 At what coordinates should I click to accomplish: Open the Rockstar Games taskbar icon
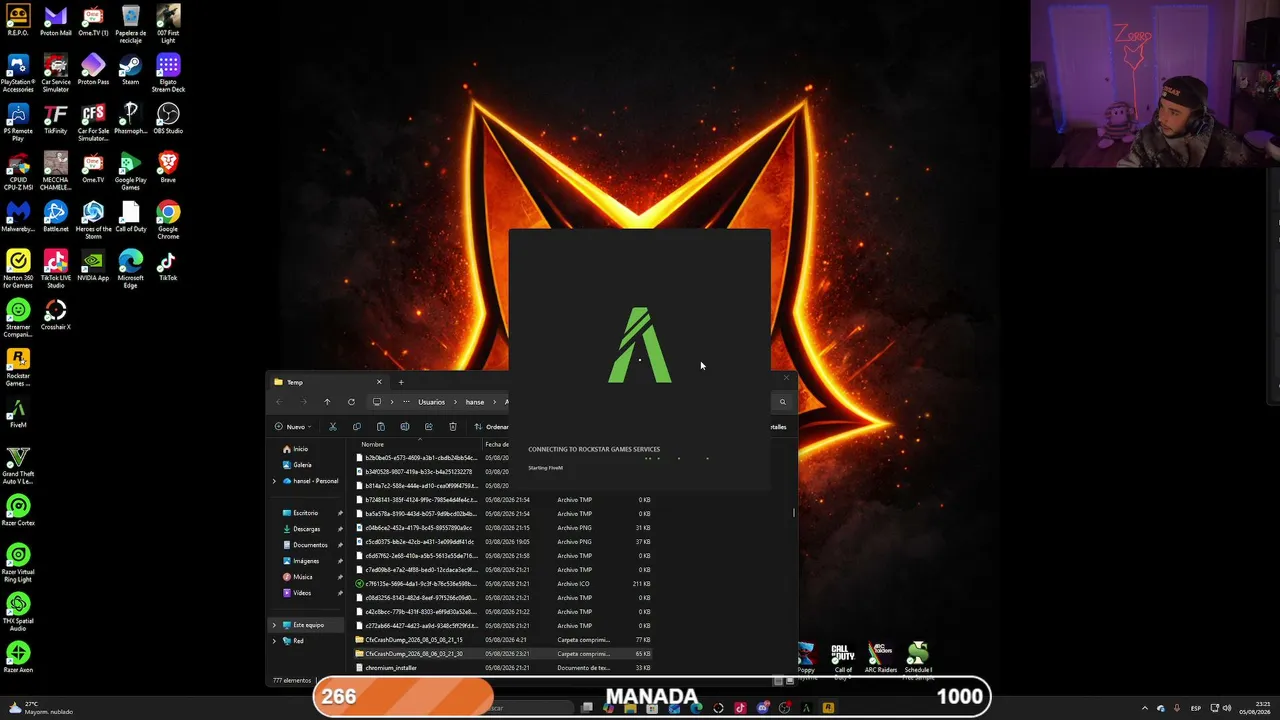point(828,708)
